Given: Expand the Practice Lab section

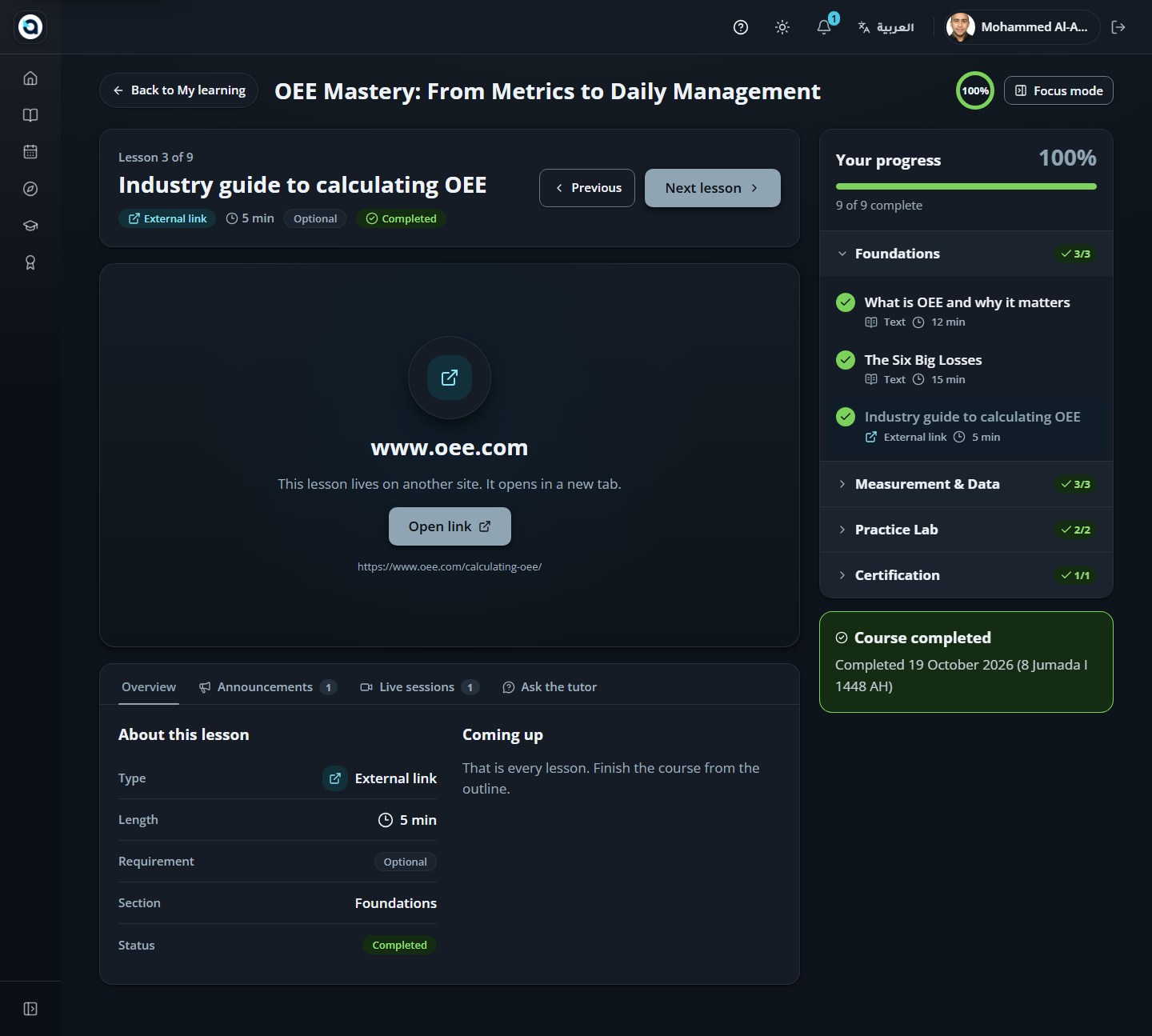Looking at the screenshot, I should (966, 530).
